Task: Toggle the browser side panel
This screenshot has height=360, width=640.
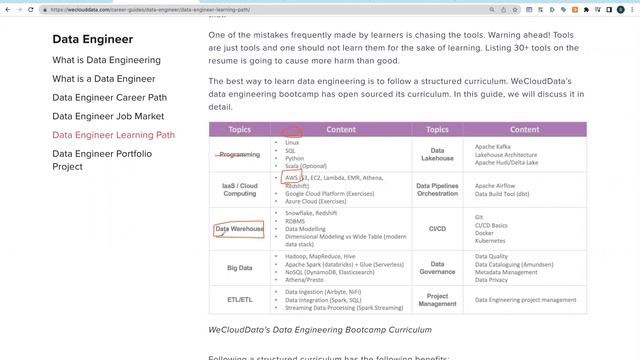Action: (609, 9)
